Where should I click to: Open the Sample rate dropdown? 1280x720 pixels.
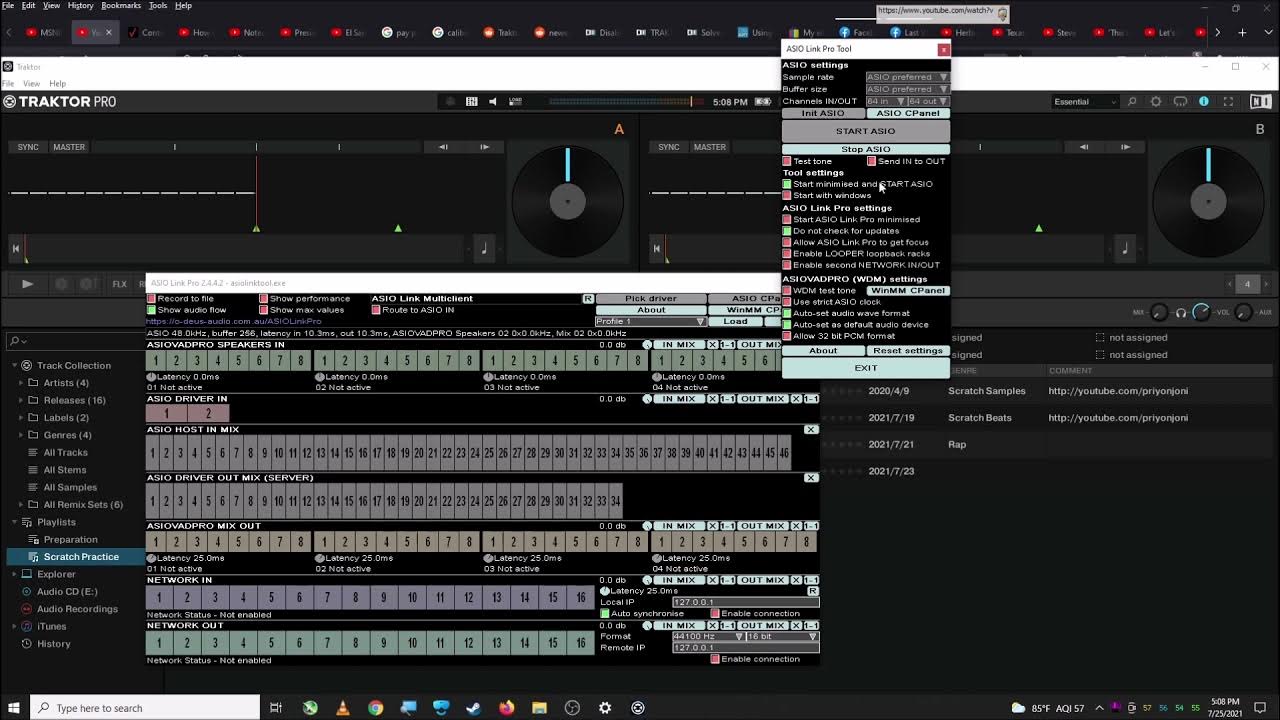(x=907, y=77)
